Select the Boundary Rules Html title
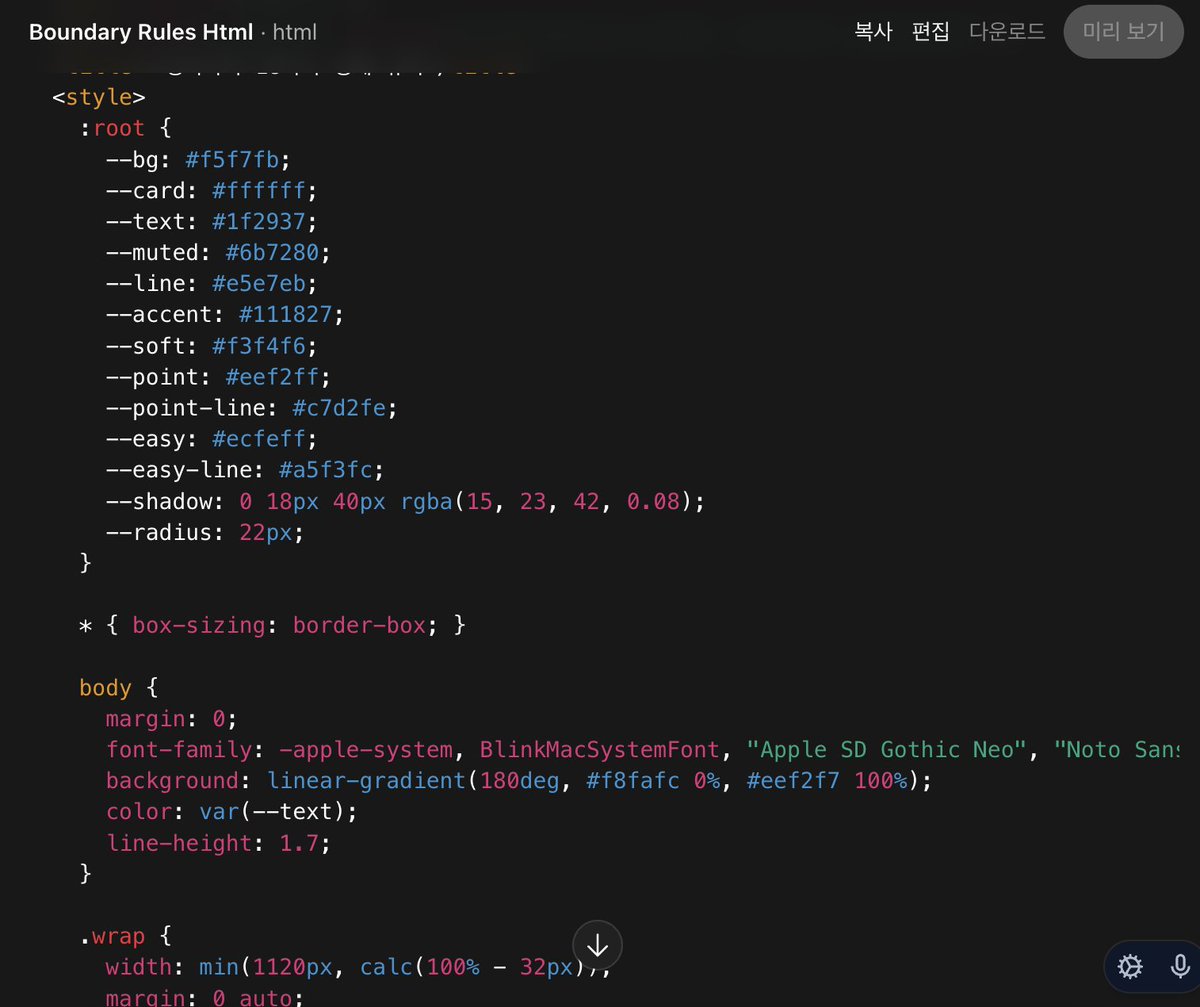1200x1007 pixels. tap(141, 32)
